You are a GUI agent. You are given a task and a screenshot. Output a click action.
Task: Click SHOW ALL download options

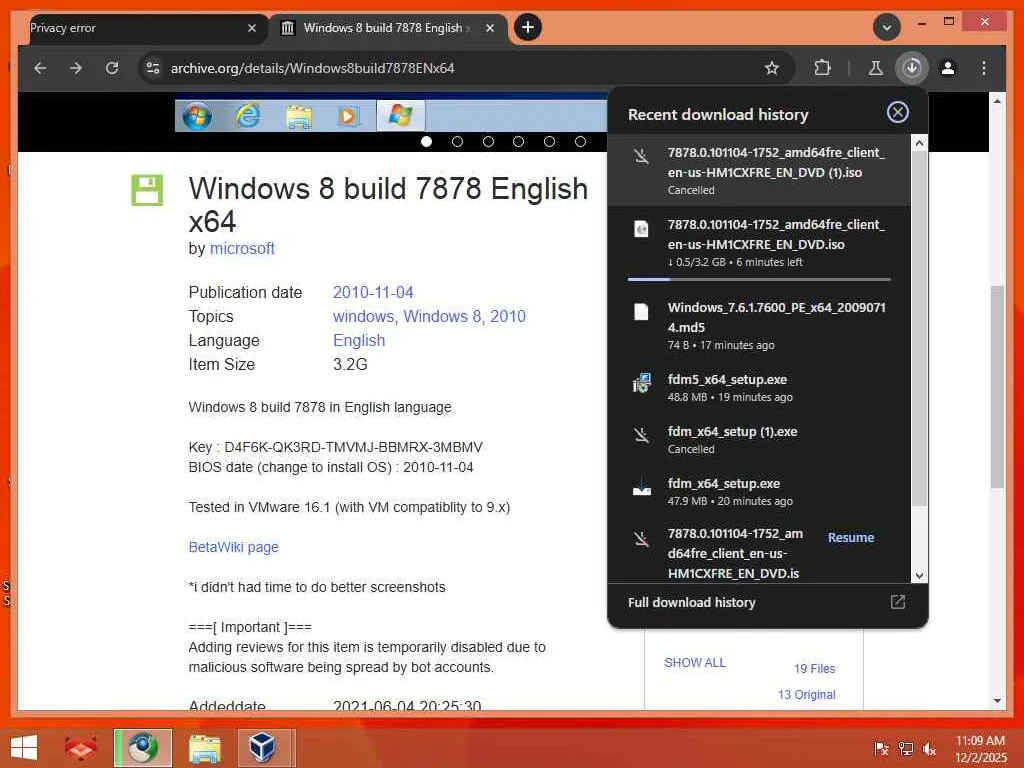tap(695, 662)
